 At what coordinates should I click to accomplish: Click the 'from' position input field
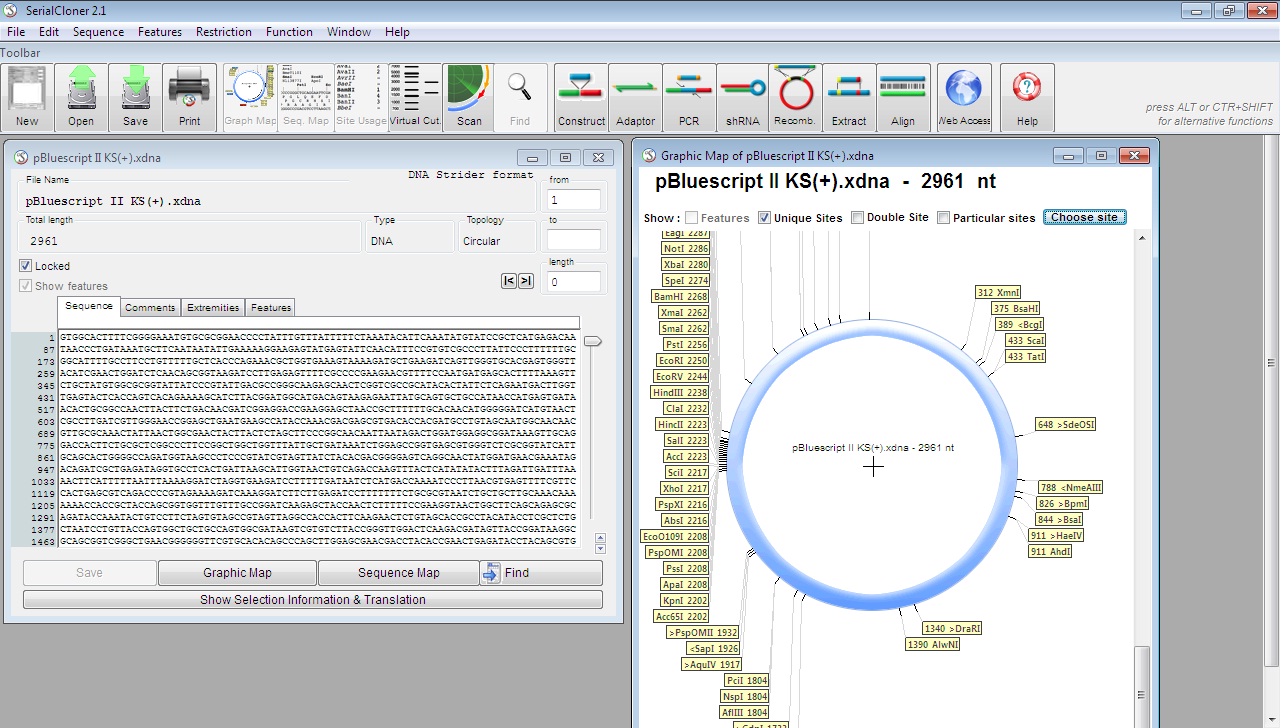tap(574, 200)
